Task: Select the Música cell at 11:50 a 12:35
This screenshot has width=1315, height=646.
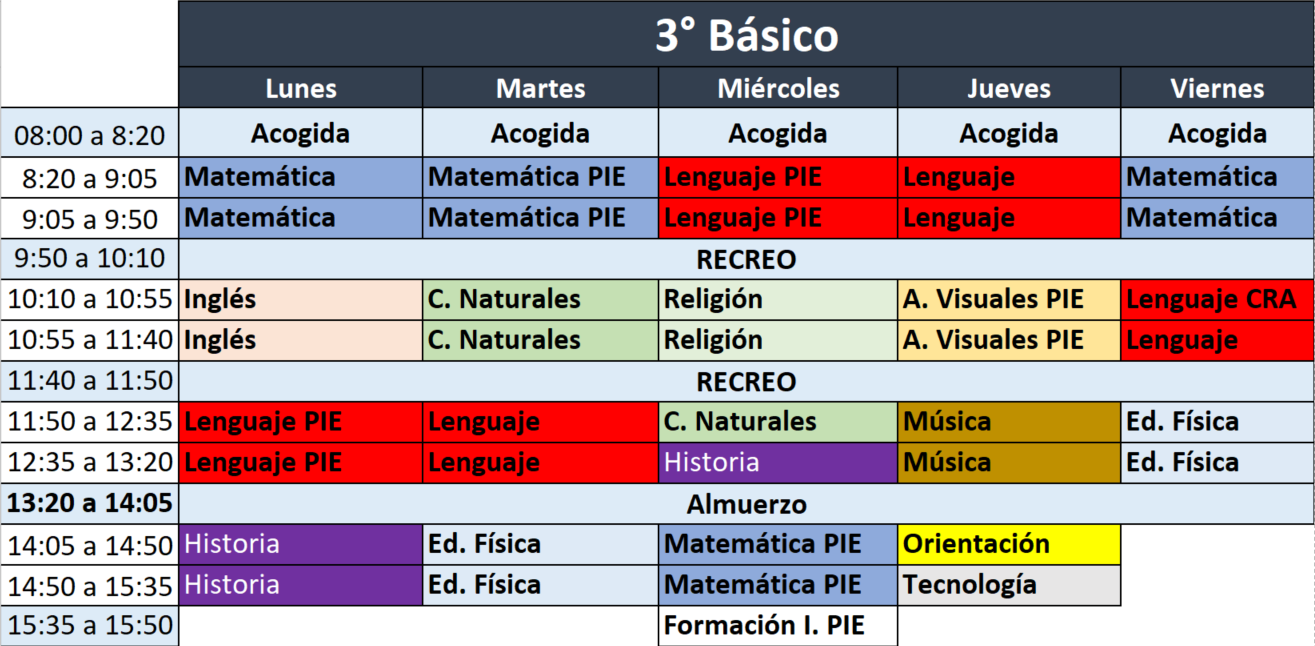Action: [x=1009, y=422]
